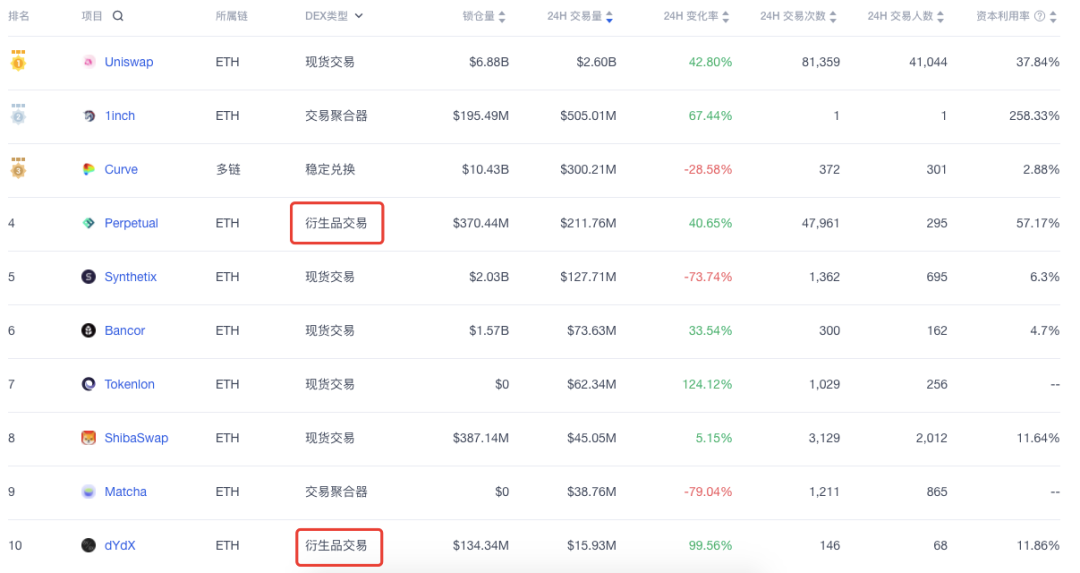Click the silver rank 2 medal icon
The width and height of the screenshot is (1080, 573).
[x=19, y=114]
